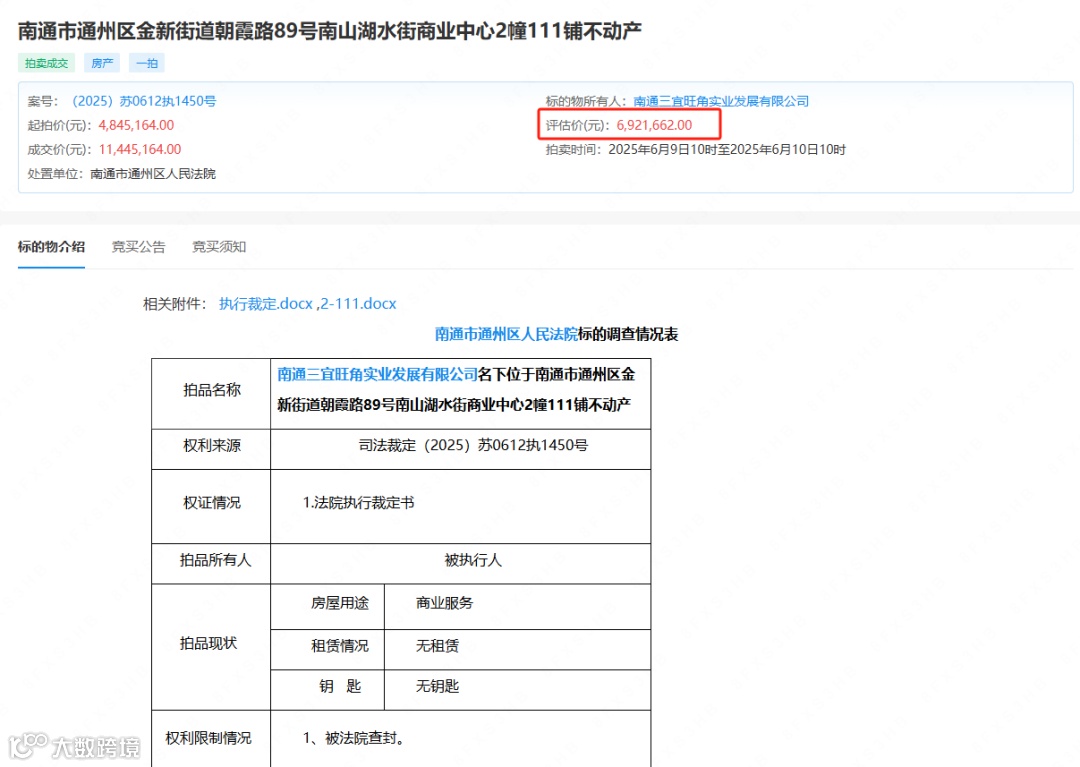Open owner link 南通三宜旺角实业发展有限公司 in header

[x=721, y=101]
